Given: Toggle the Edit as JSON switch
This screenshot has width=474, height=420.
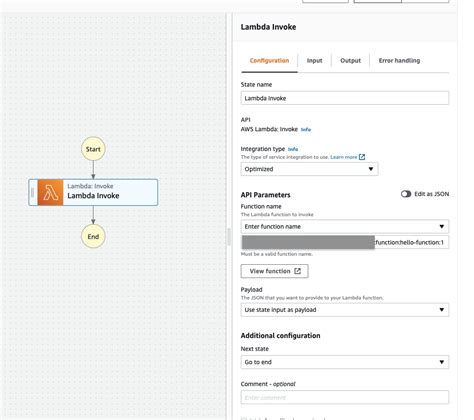Looking at the screenshot, I should [x=406, y=194].
